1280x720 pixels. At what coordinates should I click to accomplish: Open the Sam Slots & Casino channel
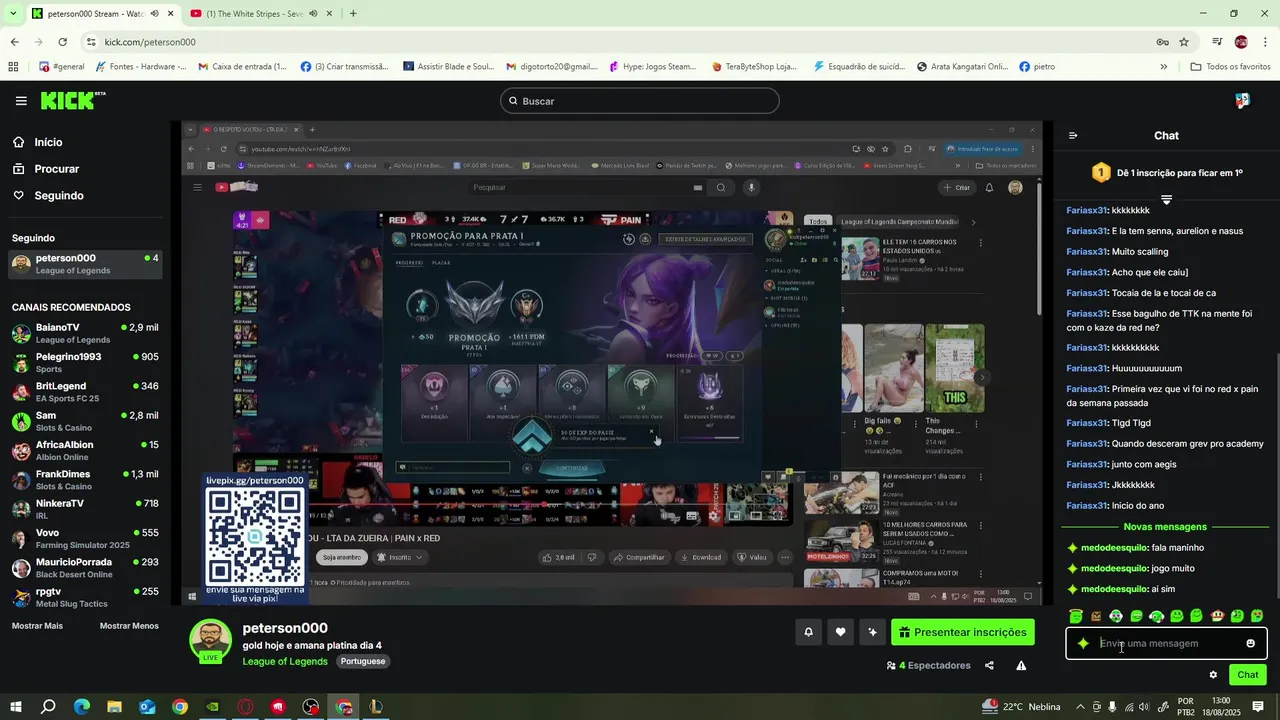(x=85, y=421)
